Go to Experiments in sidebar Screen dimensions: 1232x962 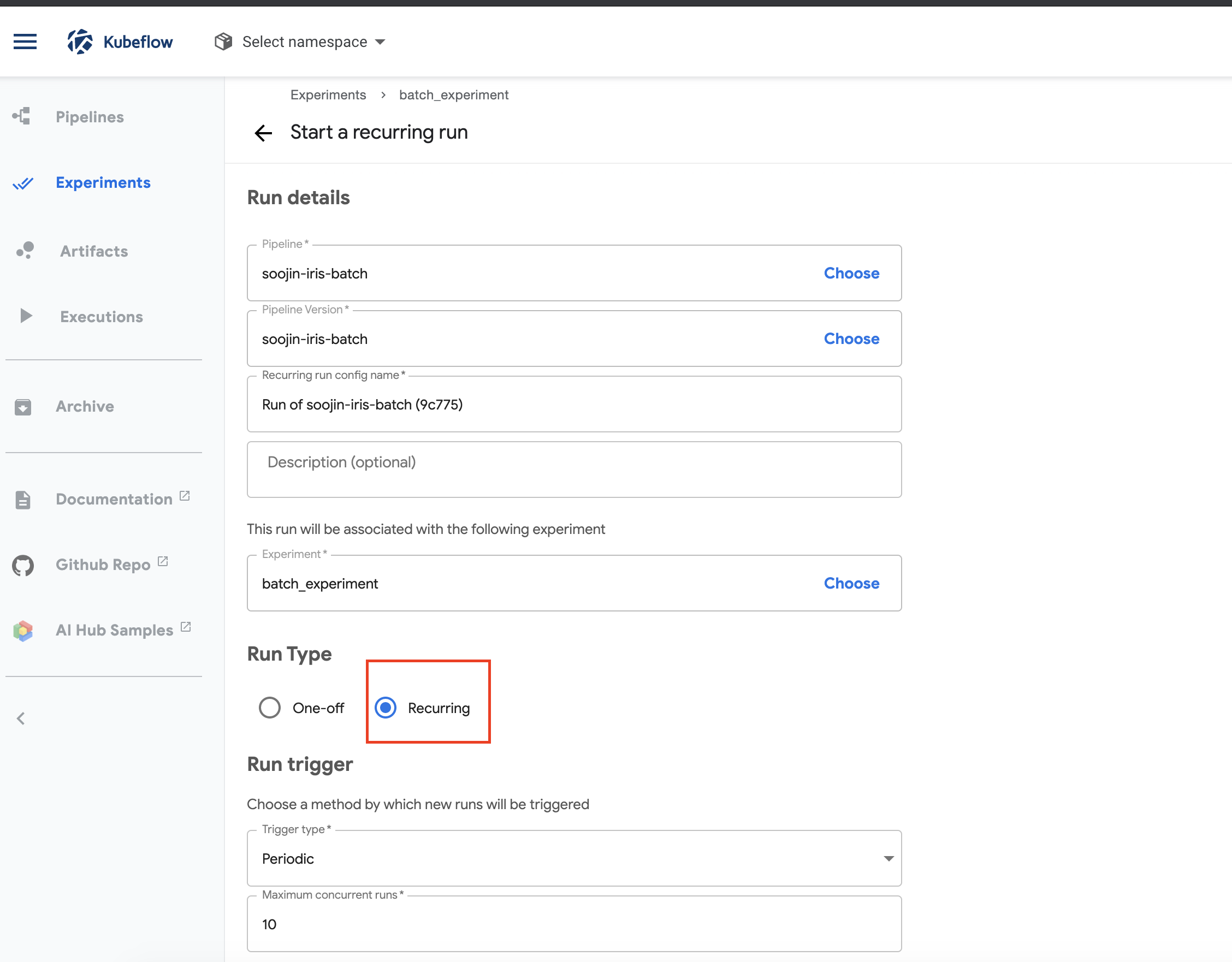(x=103, y=183)
